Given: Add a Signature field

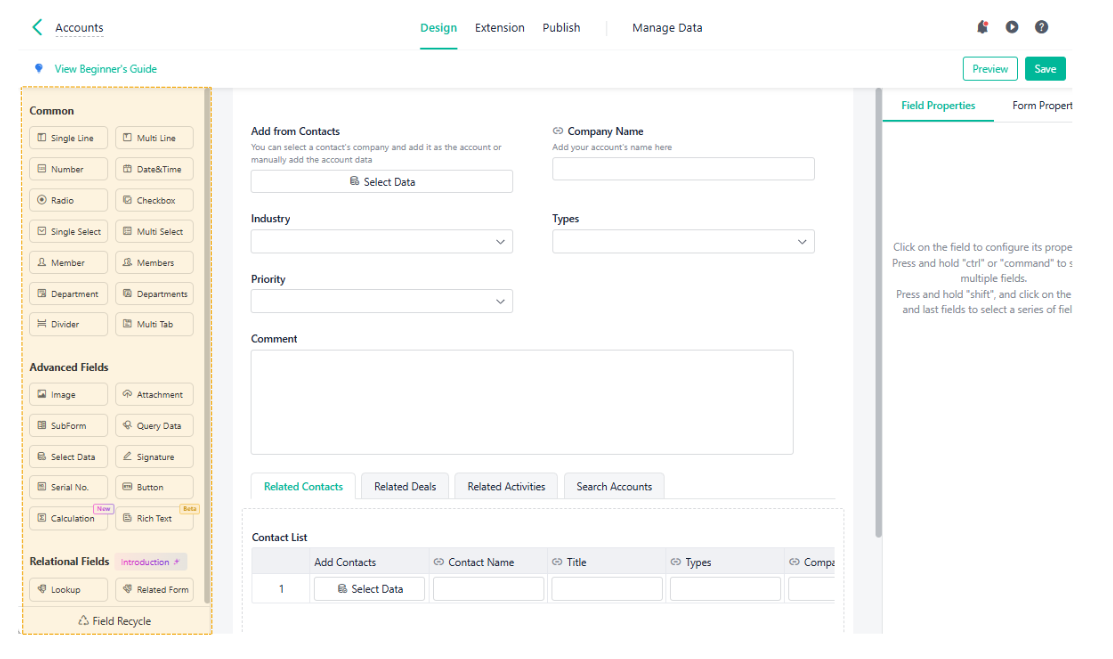Looking at the screenshot, I should pyautogui.click(x=154, y=457).
